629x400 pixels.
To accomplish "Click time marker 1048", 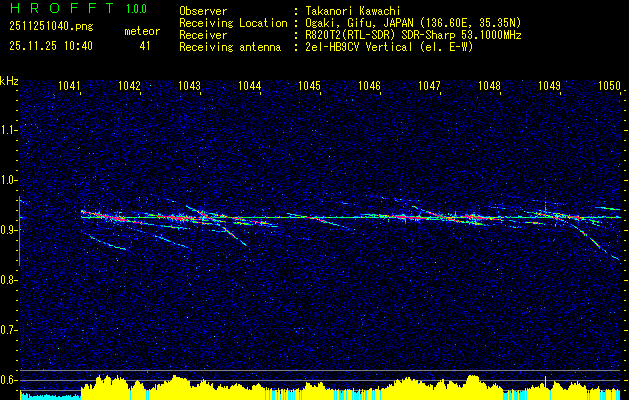I will coord(489,85).
